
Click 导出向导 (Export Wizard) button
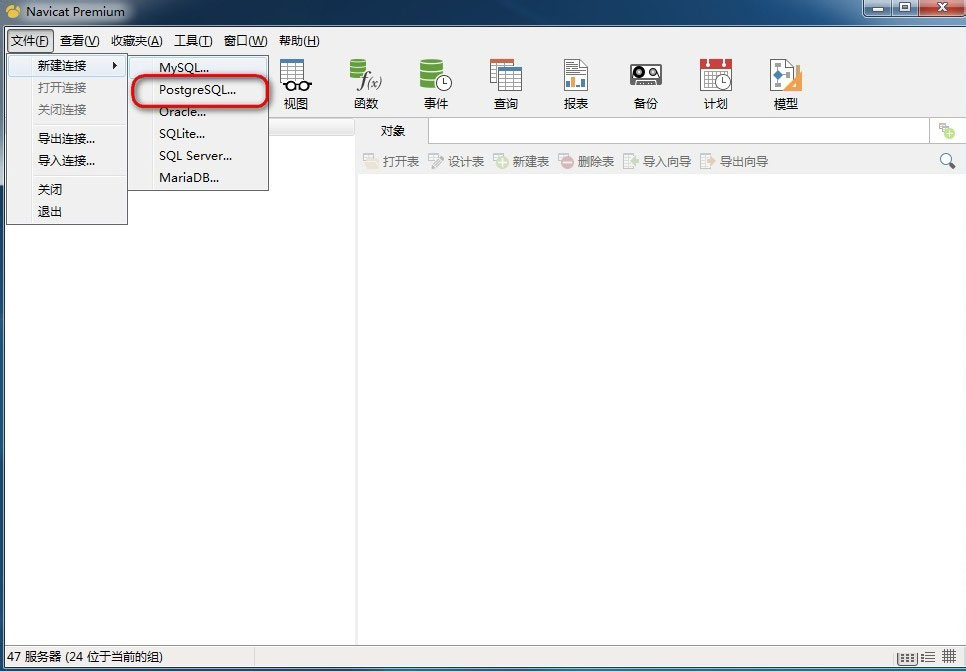[x=734, y=161]
